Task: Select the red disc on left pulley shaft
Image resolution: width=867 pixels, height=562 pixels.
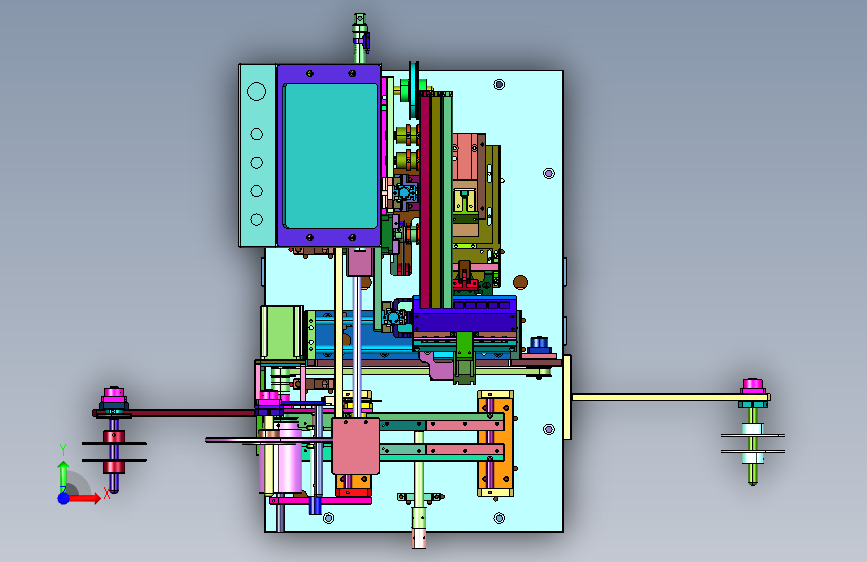Action: 114,437
